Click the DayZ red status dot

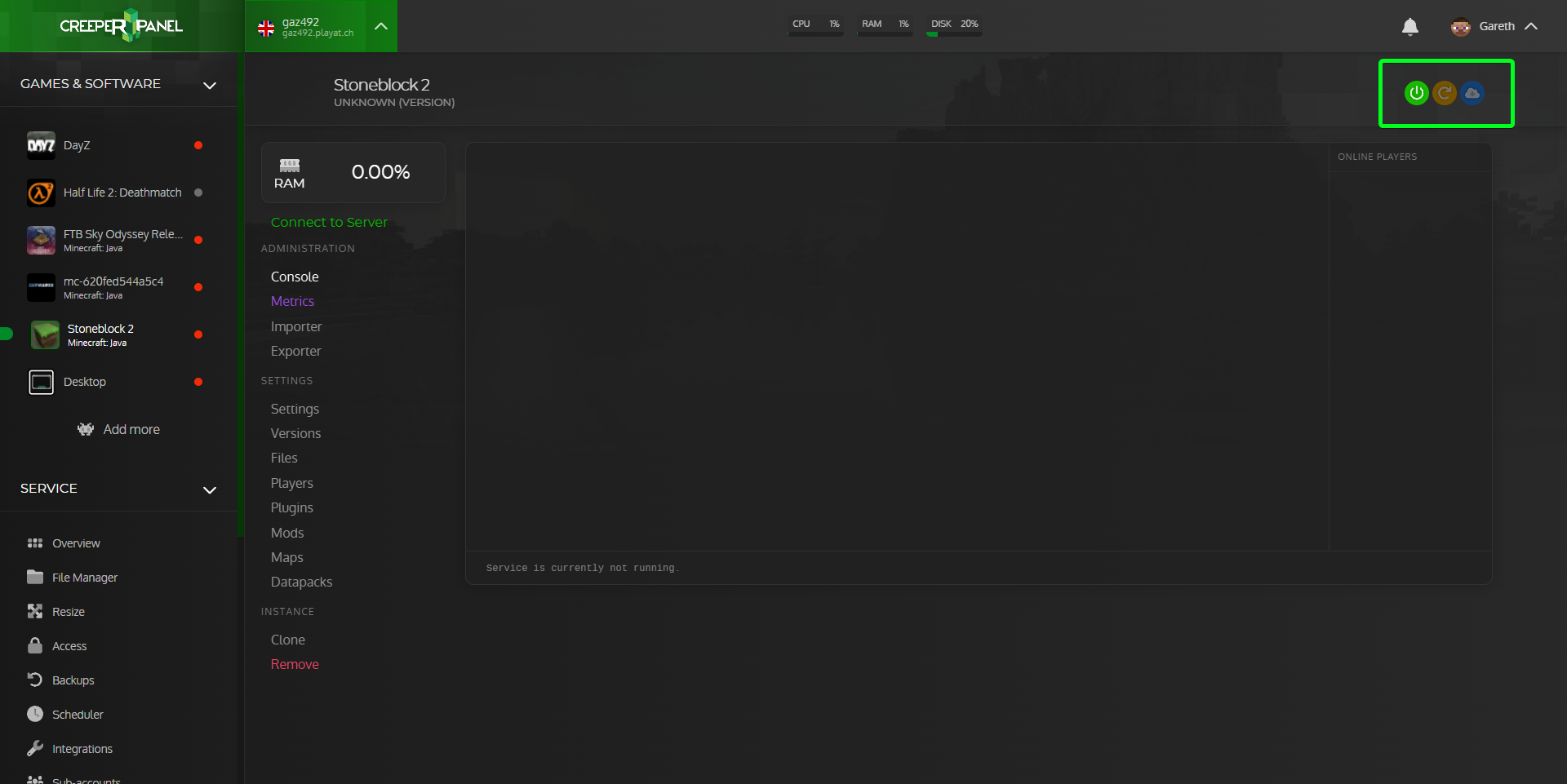click(198, 145)
